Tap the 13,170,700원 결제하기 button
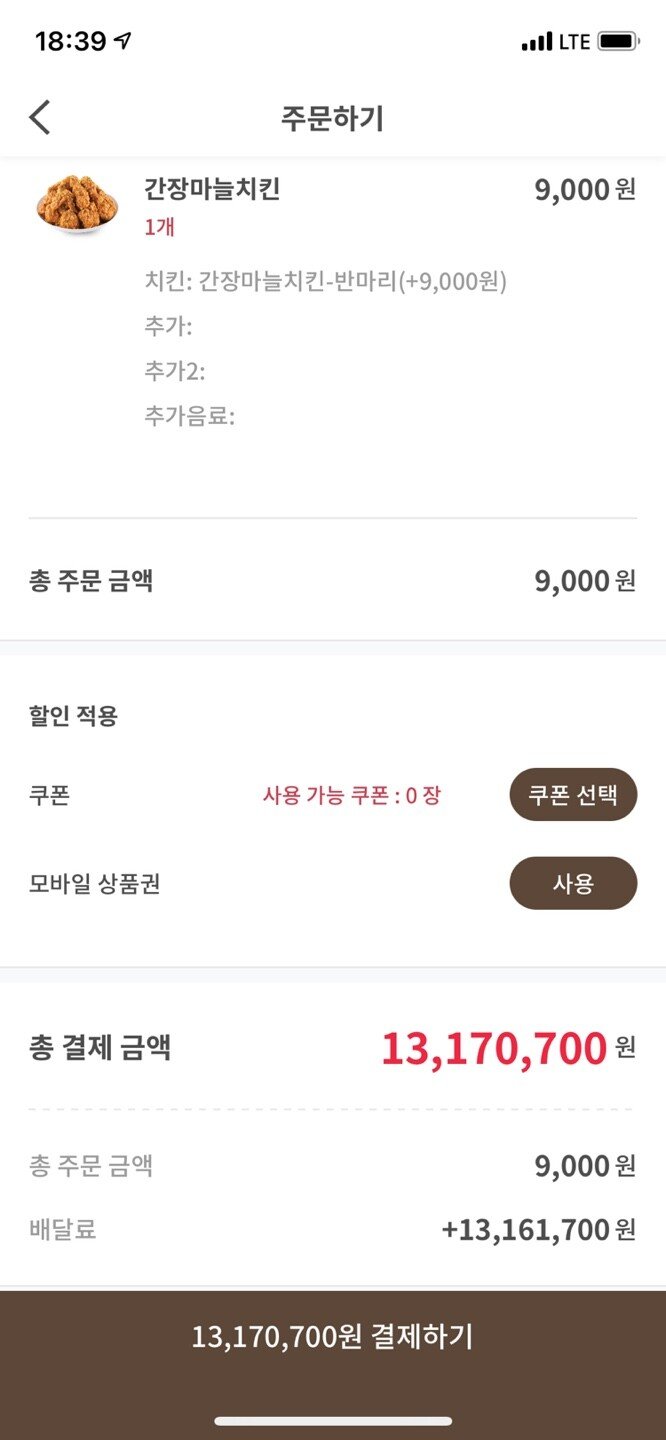Viewport: 666px width, 1440px height. point(332,1336)
